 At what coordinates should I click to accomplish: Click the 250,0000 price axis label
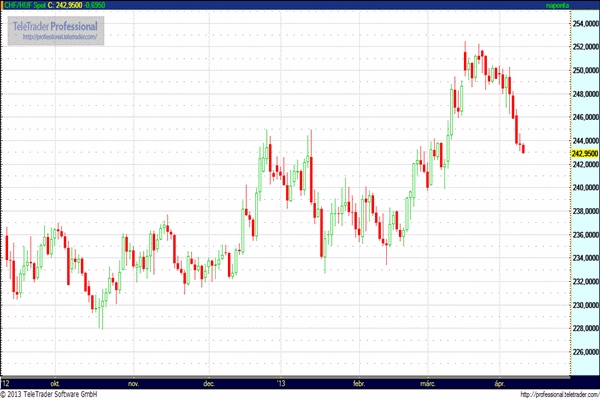tap(584, 70)
